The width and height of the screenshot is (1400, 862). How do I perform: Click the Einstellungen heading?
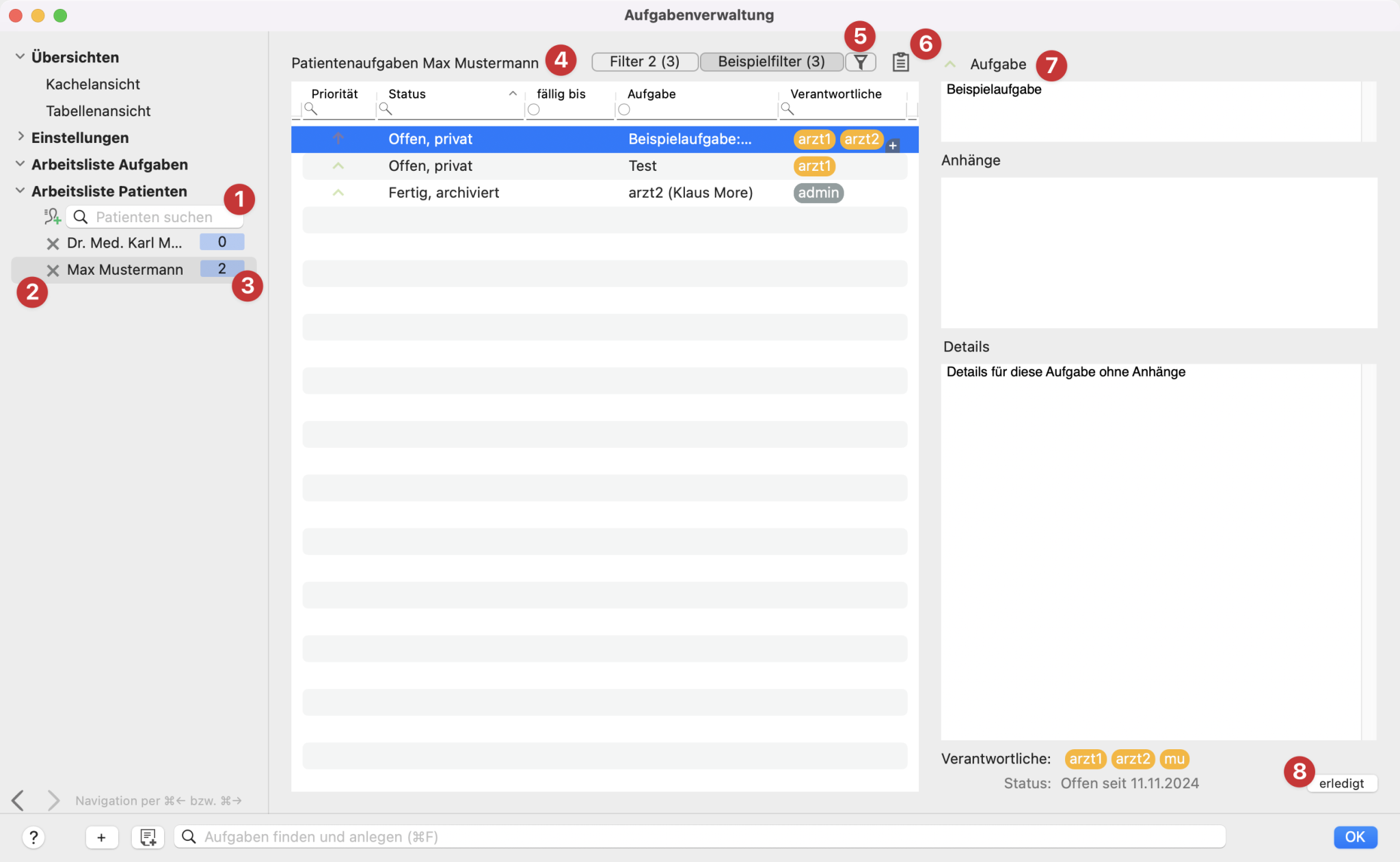click(x=80, y=137)
